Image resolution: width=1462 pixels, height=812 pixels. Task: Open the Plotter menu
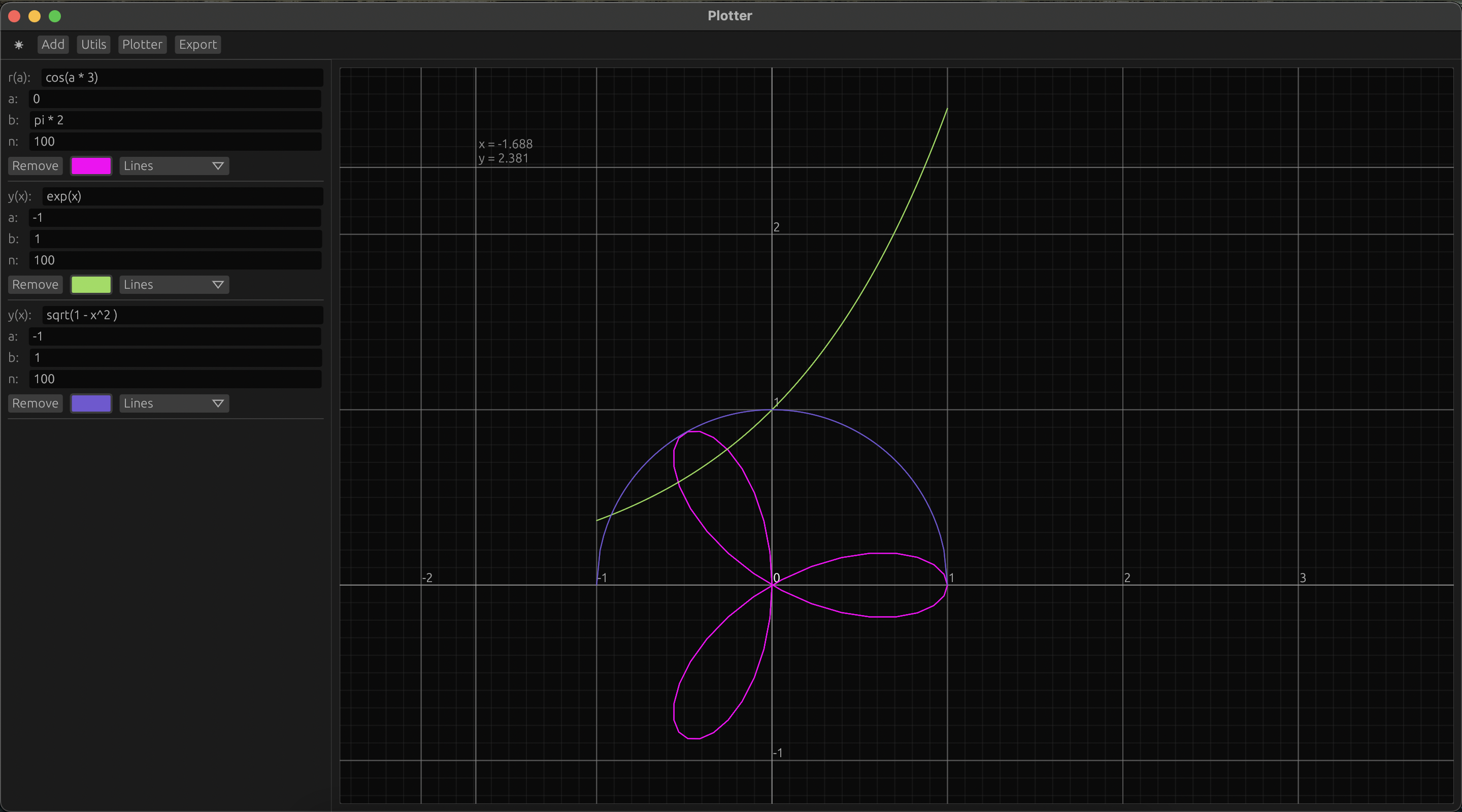(x=142, y=44)
